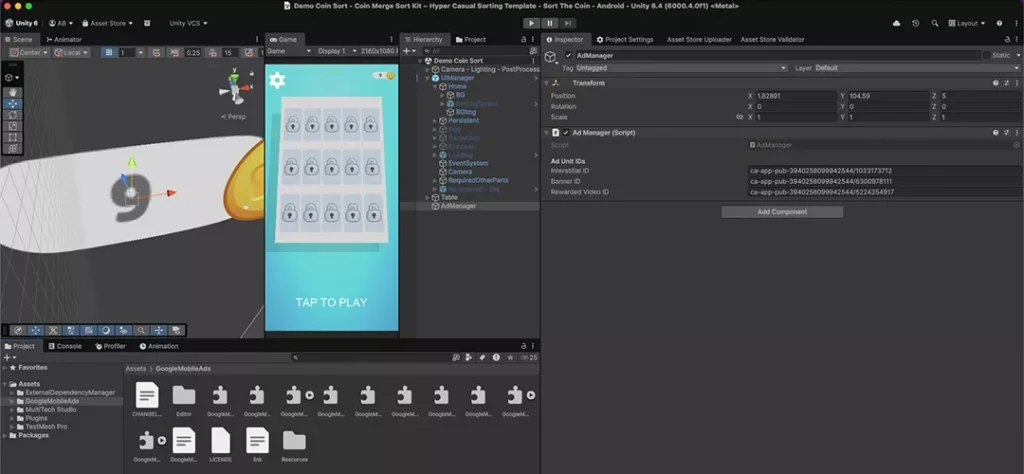Image resolution: width=1024 pixels, height=474 pixels.
Task: Click the Position X input field
Action: pos(796,96)
